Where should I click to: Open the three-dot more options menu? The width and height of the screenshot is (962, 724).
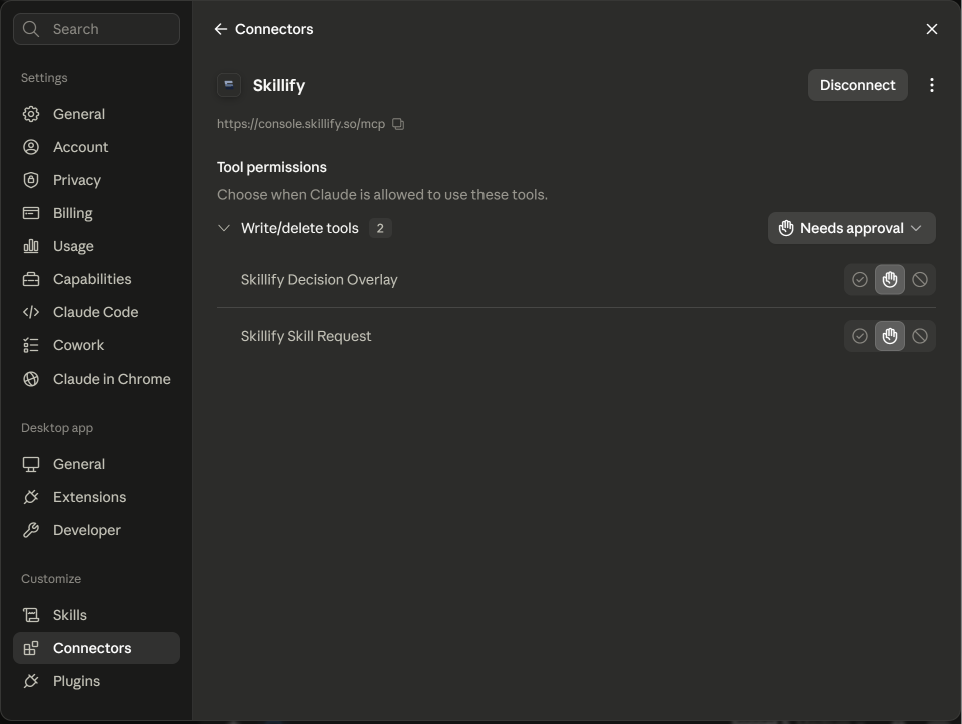point(931,85)
